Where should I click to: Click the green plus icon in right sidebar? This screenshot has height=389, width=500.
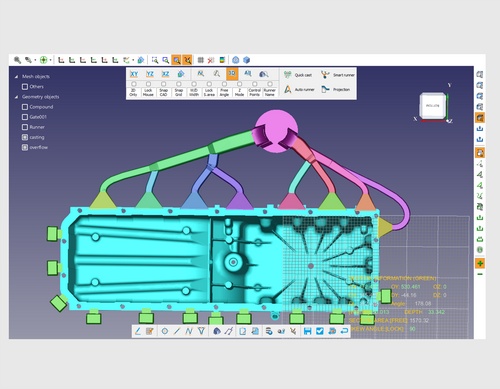(480, 263)
